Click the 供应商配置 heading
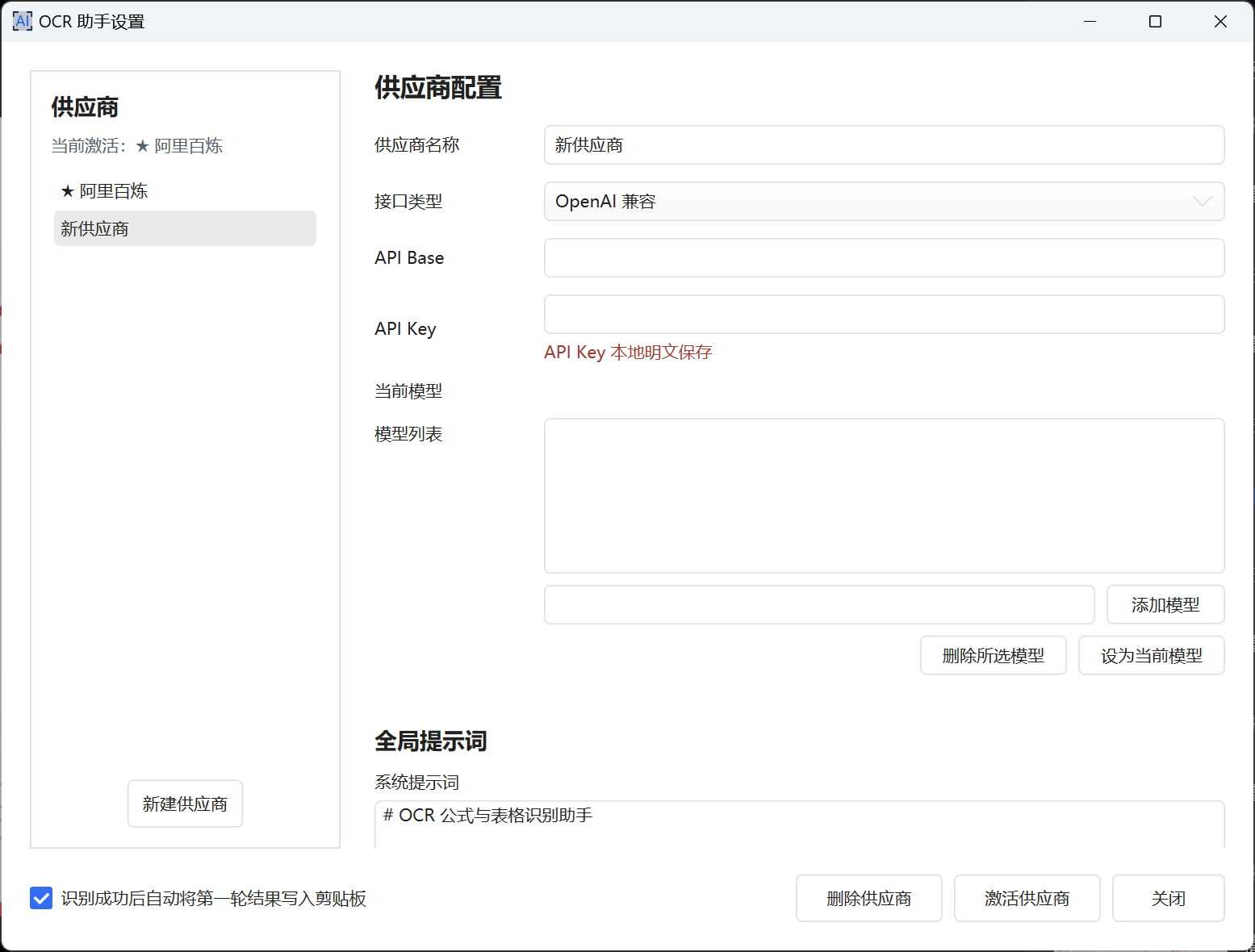1255x952 pixels. tap(438, 88)
